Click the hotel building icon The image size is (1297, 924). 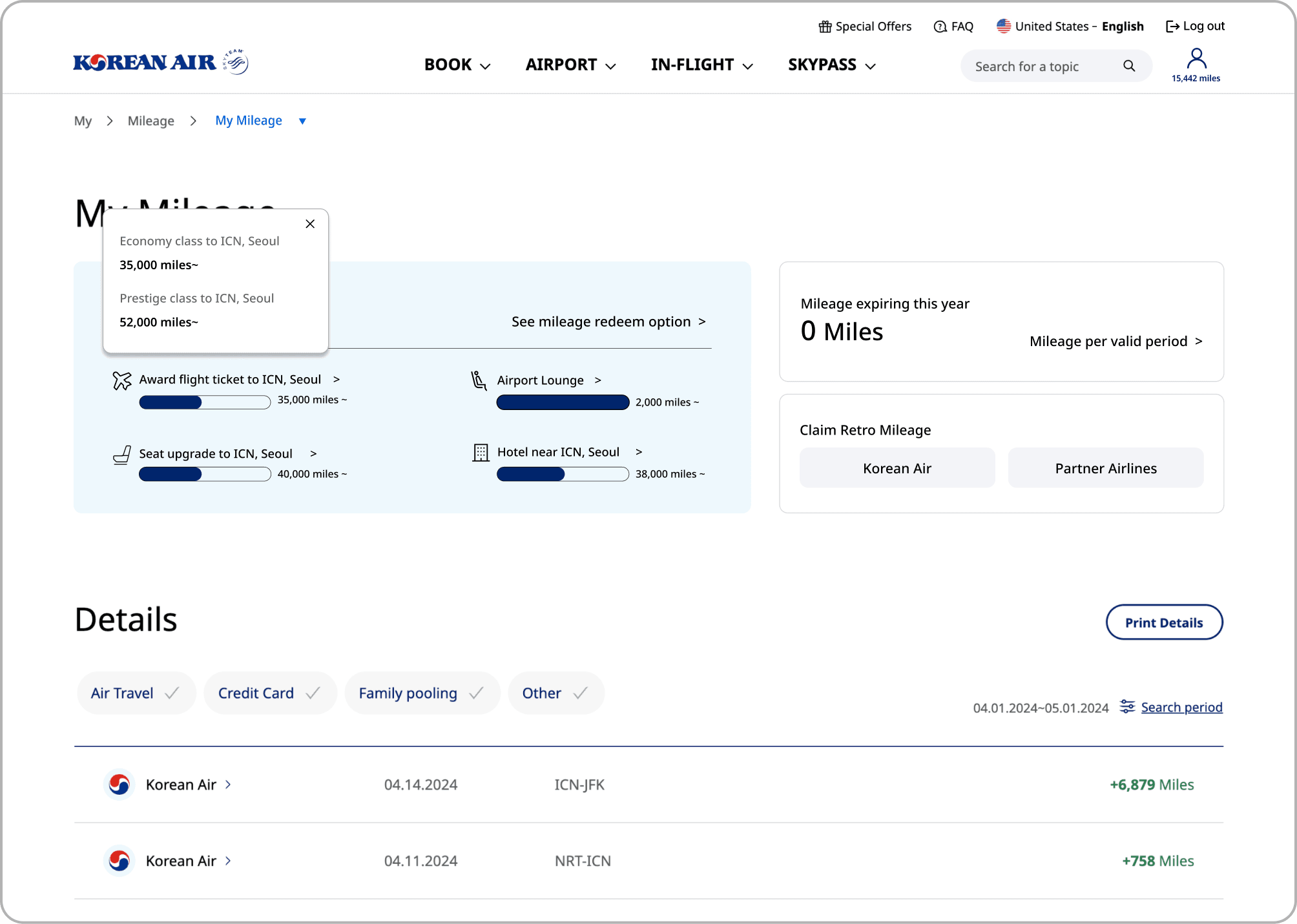click(481, 453)
